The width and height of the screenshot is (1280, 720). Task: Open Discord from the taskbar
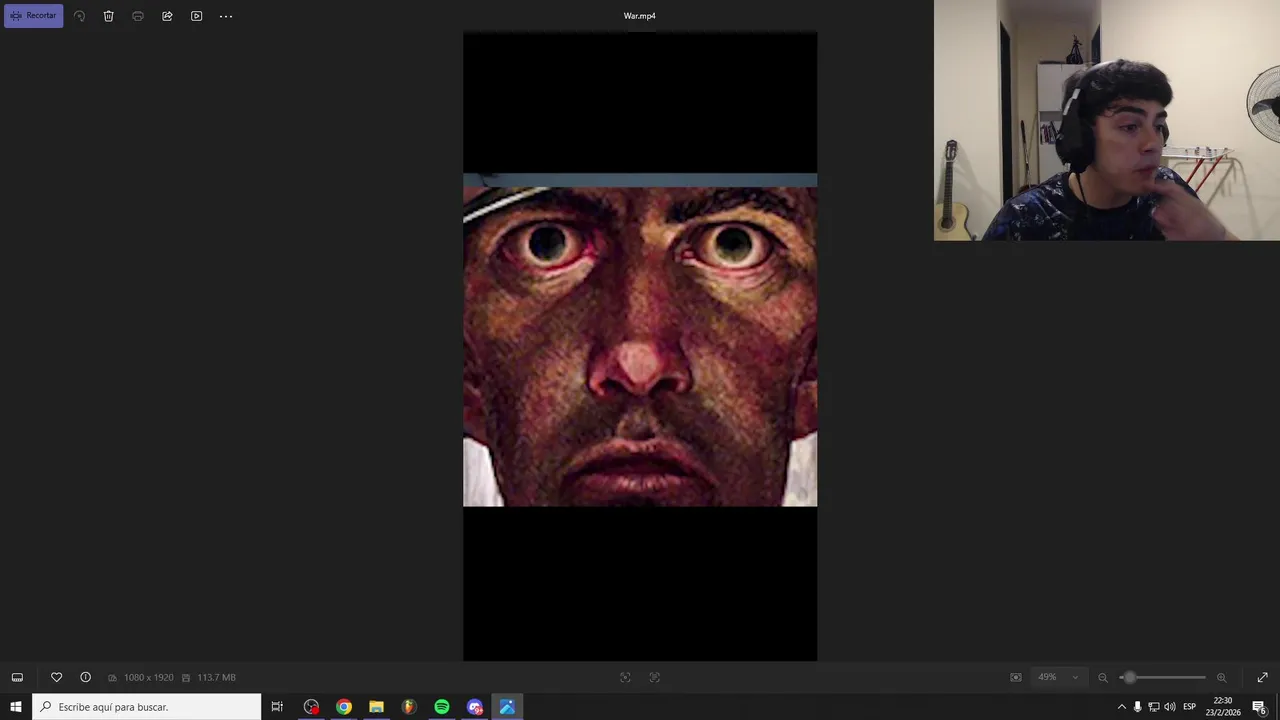[475, 707]
